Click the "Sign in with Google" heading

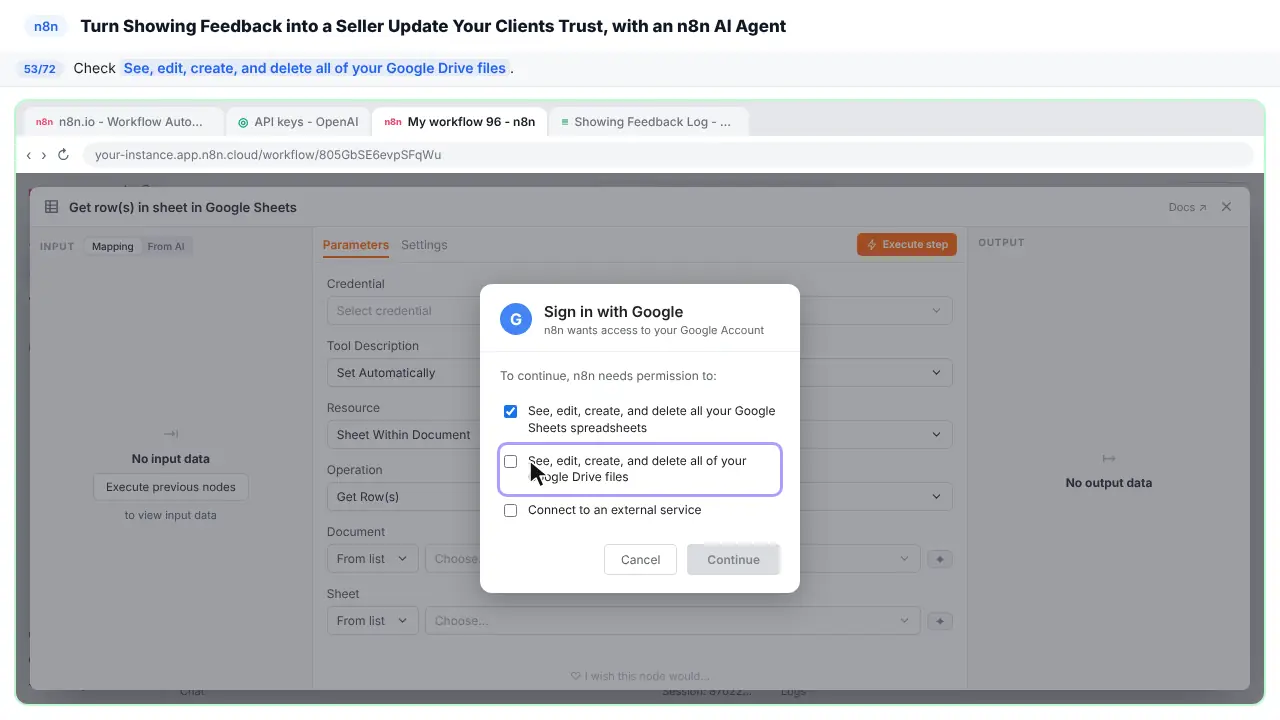tap(613, 312)
